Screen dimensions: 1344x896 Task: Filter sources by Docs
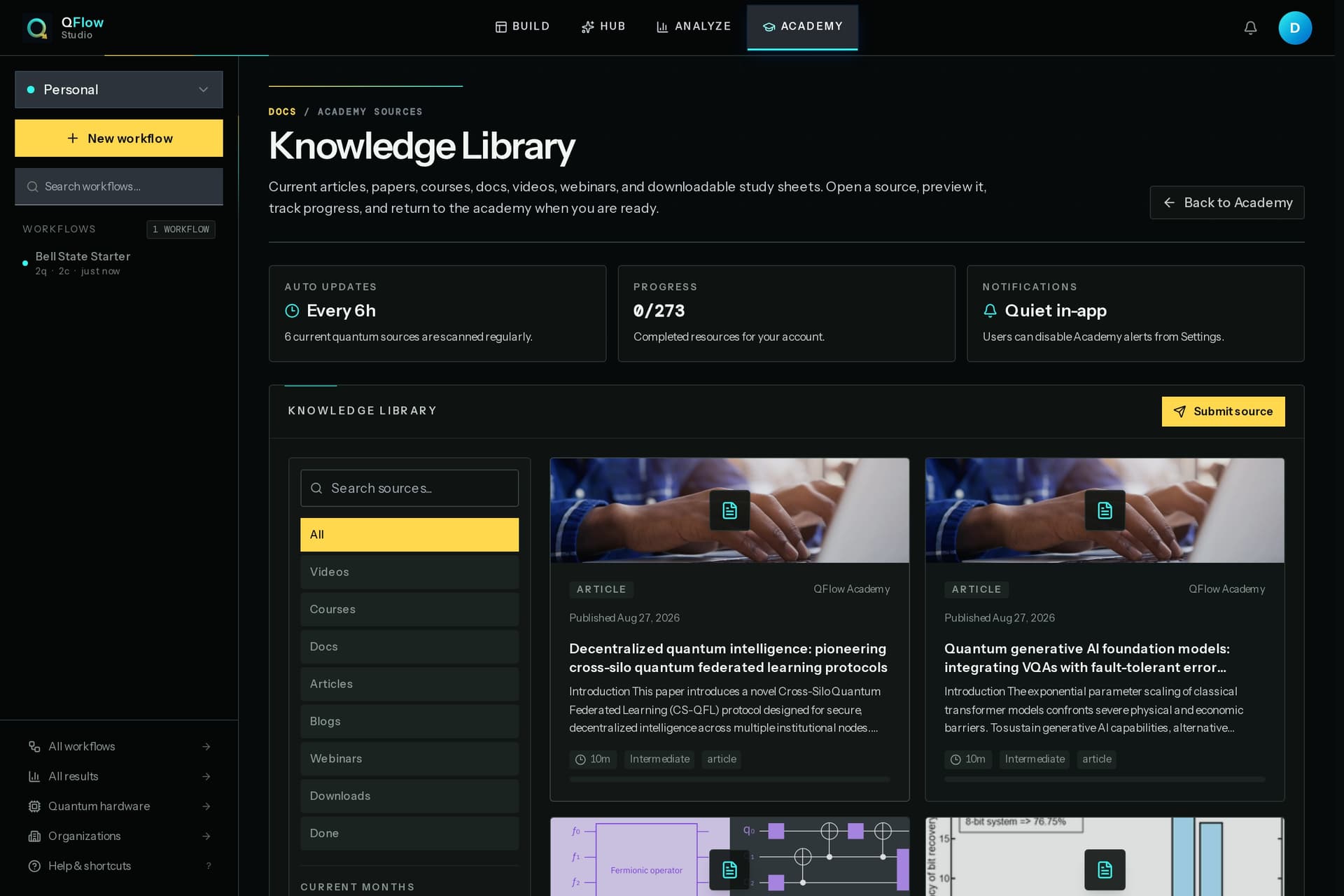(409, 647)
